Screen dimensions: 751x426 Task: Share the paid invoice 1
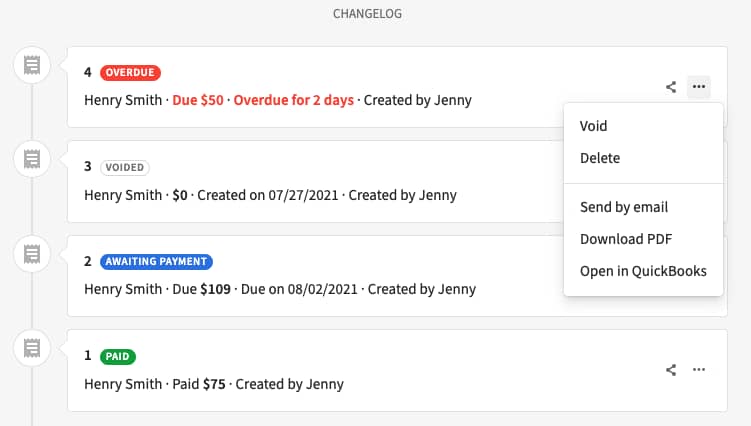671,370
